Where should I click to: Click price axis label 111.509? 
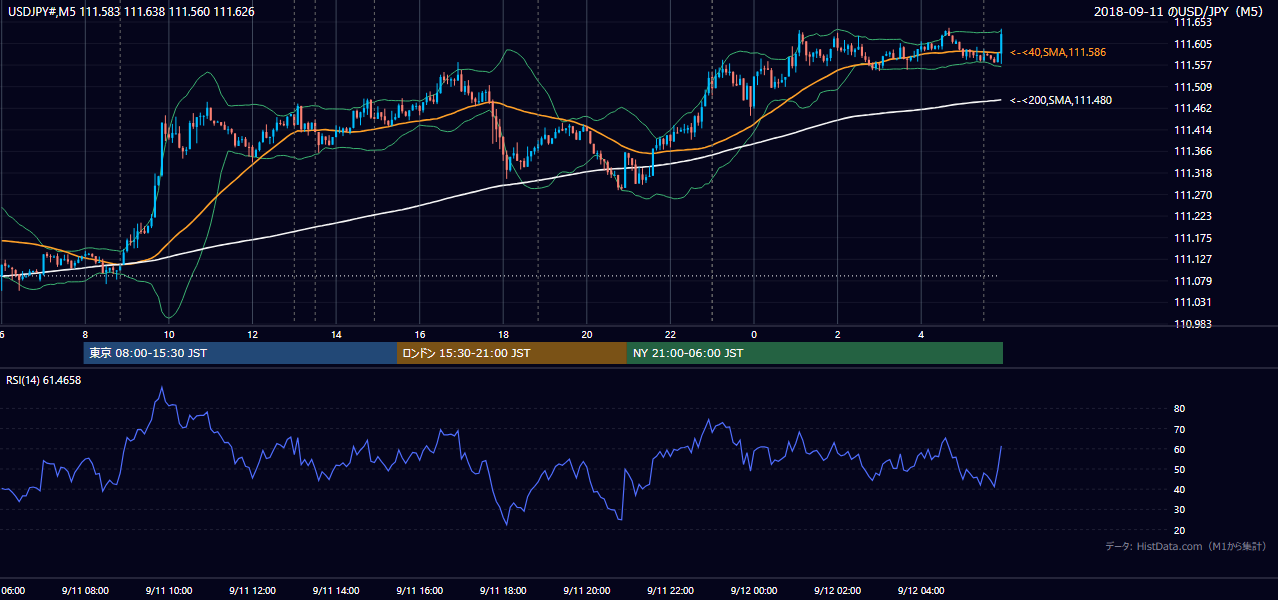(1193, 88)
